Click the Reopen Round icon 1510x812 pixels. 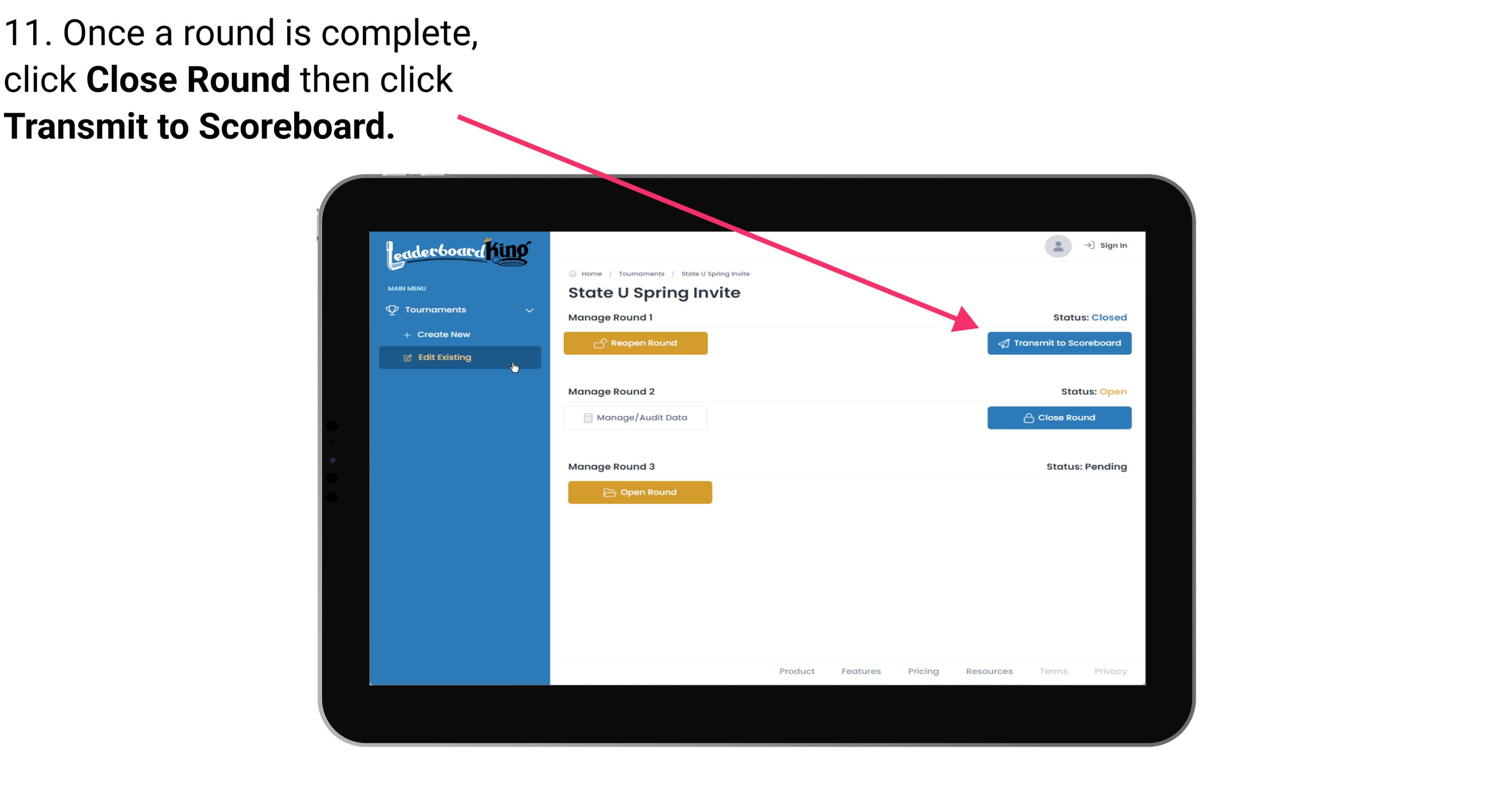click(x=600, y=343)
